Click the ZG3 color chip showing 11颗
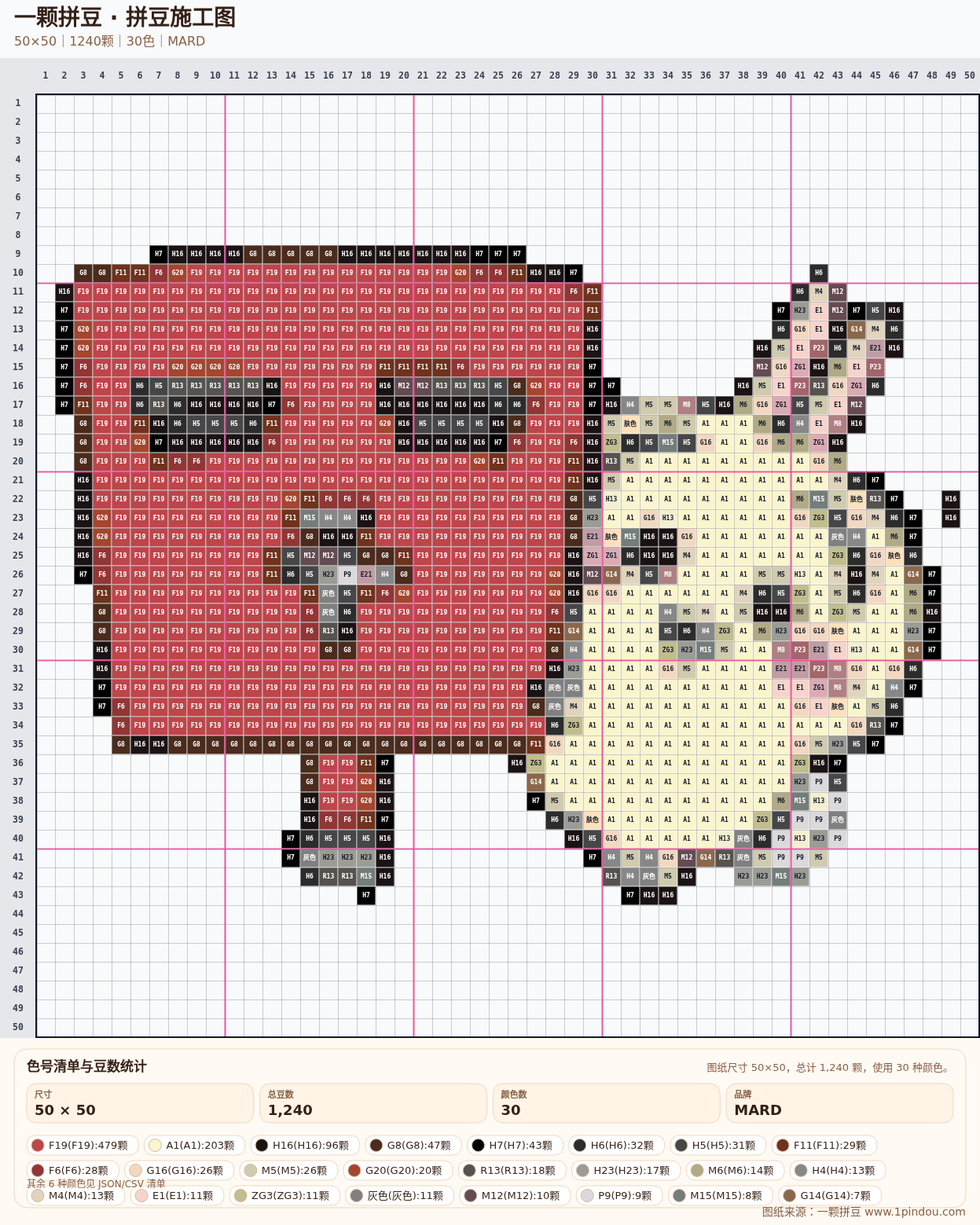 (284, 1196)
